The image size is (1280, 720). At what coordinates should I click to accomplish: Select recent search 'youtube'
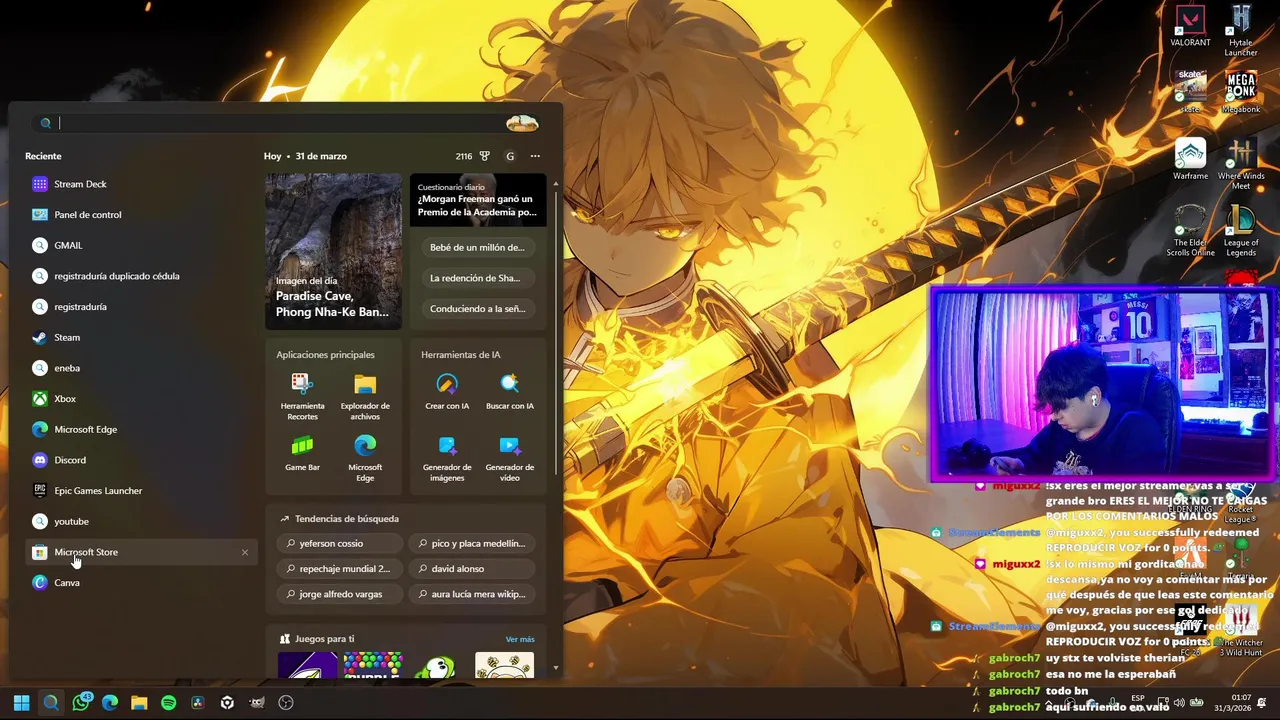click(x=140, y=521)
